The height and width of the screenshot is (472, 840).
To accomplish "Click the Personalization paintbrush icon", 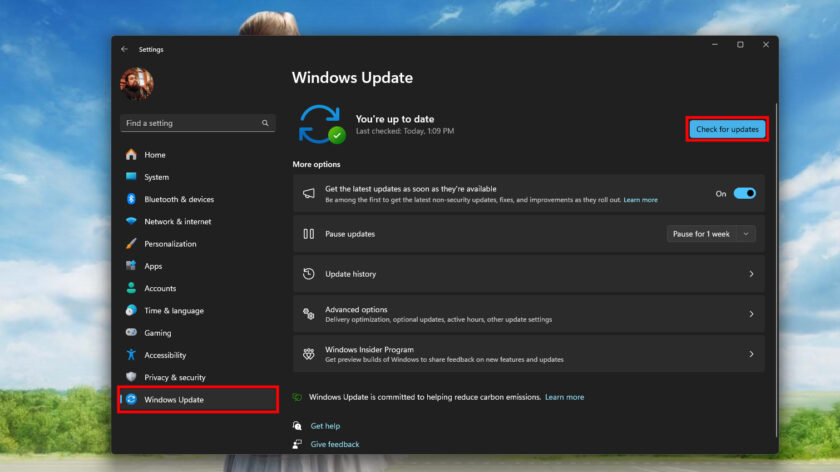I will tap(131, 243).
